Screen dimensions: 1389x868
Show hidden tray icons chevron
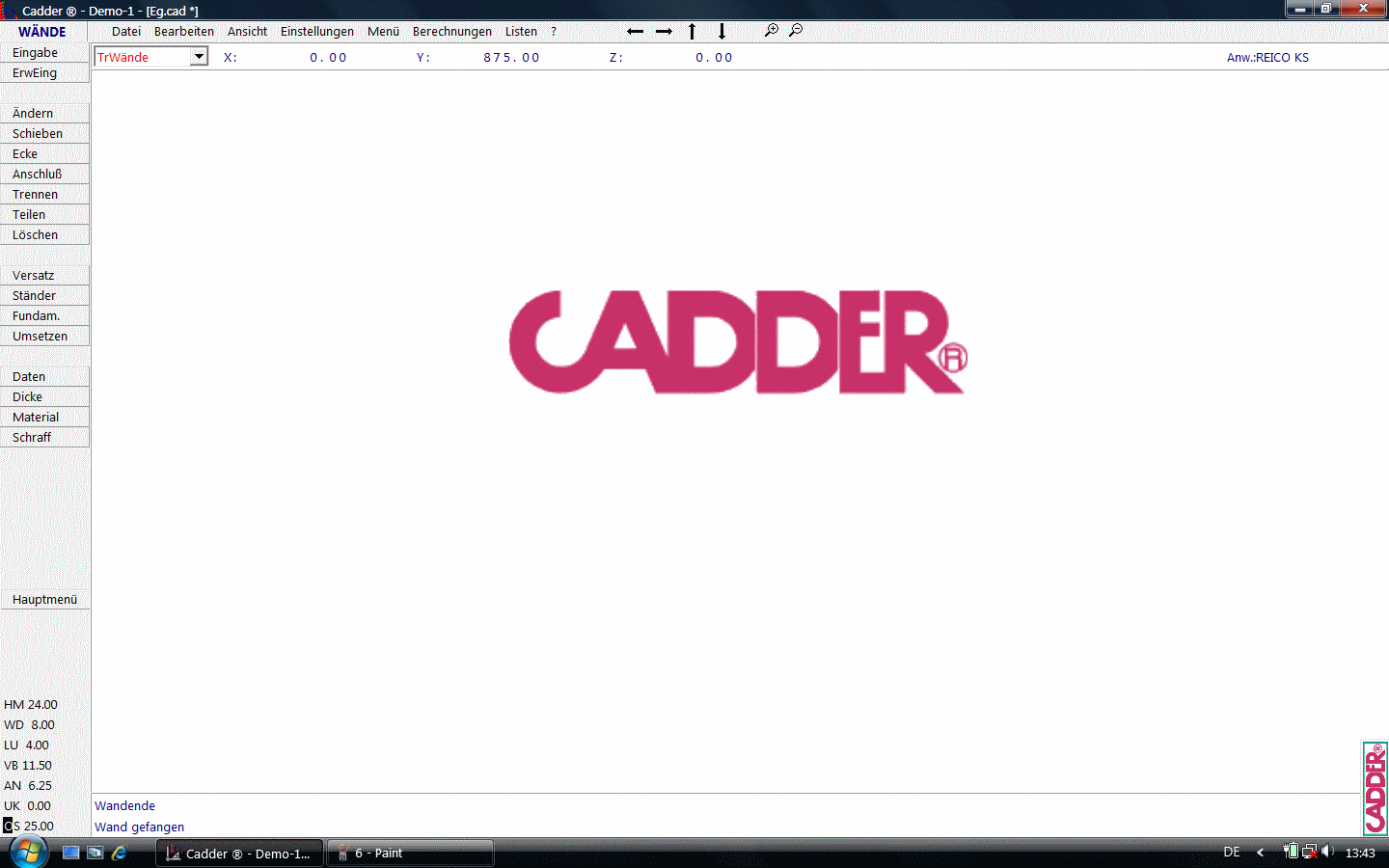tap(1260, 853)
